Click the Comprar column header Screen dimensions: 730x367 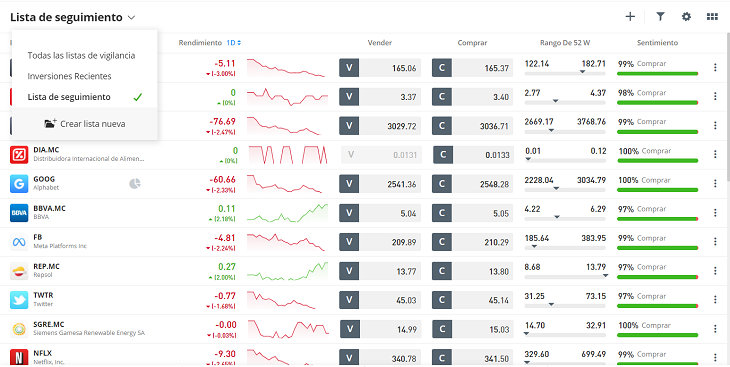[472, 43]
